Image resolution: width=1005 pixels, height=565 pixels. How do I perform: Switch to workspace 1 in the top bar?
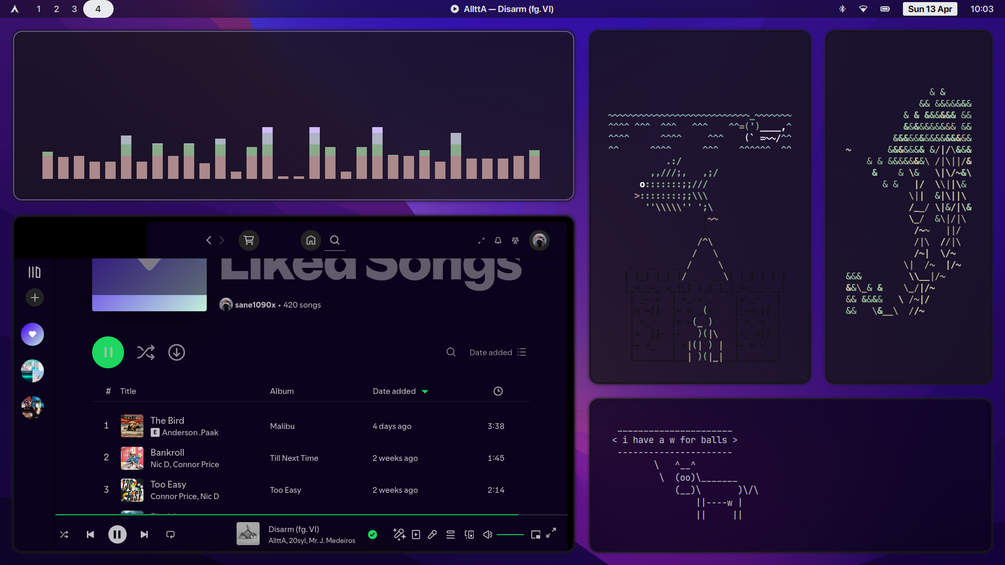(x=38, y=9)
